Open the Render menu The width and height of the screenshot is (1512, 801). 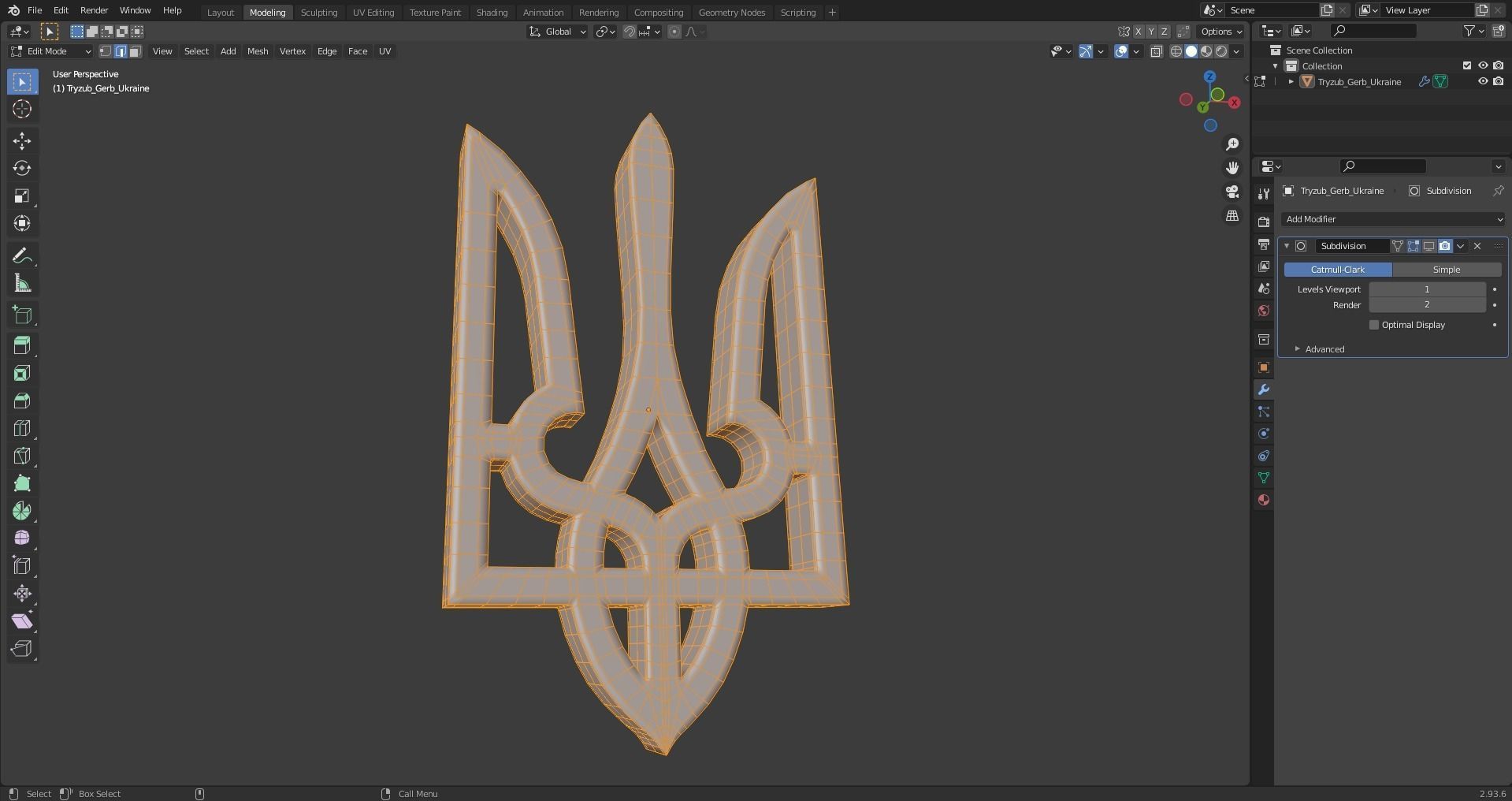click(94, 10)
